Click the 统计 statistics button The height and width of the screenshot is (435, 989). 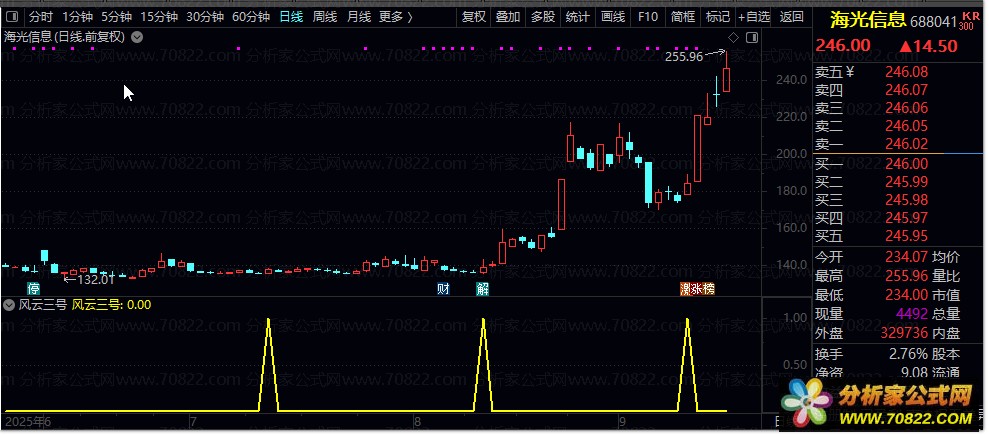tap(577, 17)
